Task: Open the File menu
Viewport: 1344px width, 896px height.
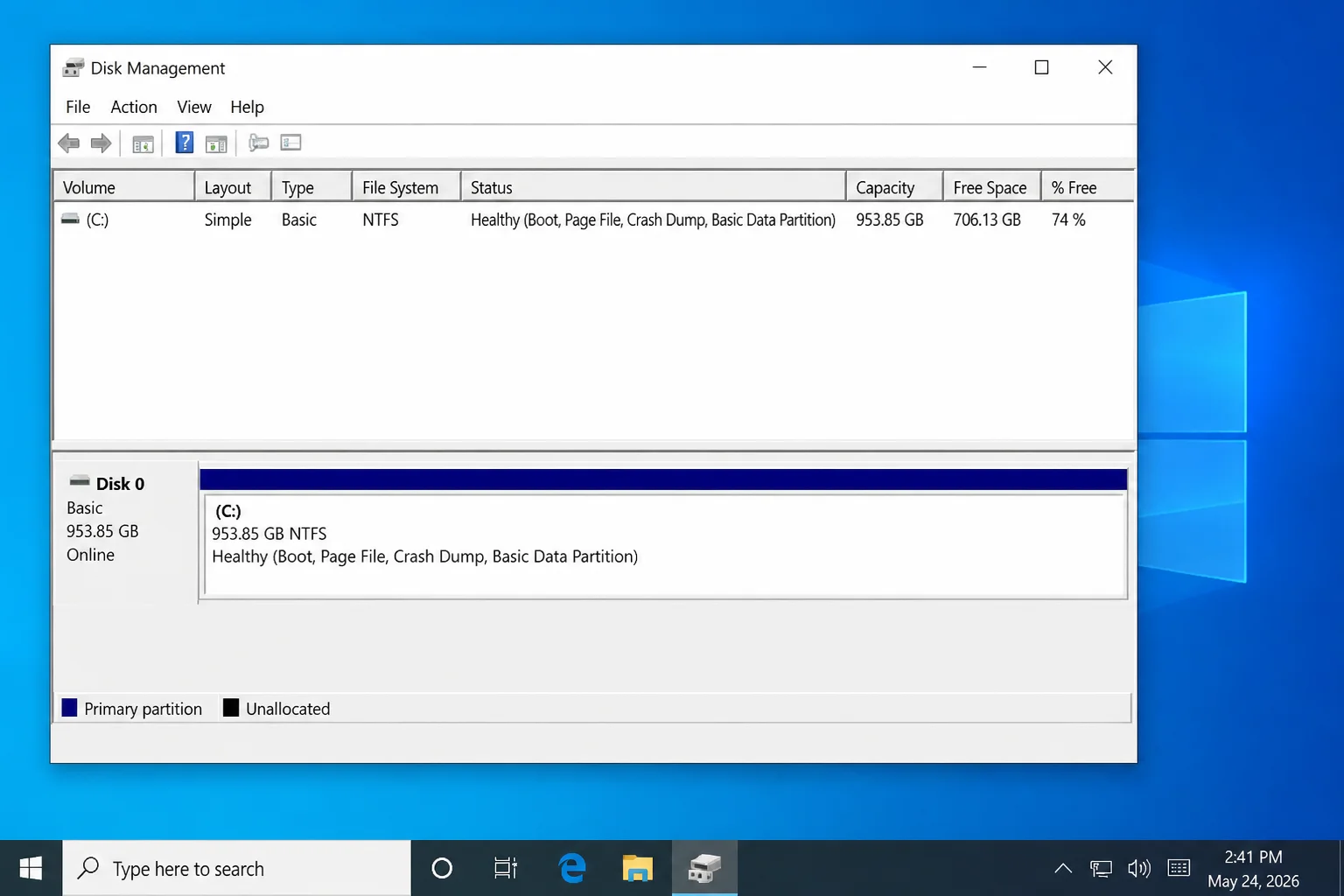Action: pyautogui.click(x=78, y=107)
